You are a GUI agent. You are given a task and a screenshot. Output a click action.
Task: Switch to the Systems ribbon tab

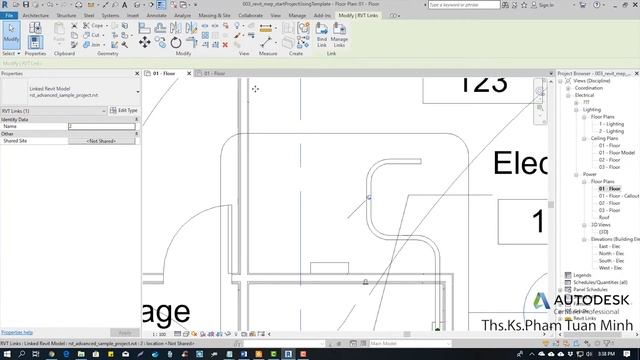[x=110, y=16]
